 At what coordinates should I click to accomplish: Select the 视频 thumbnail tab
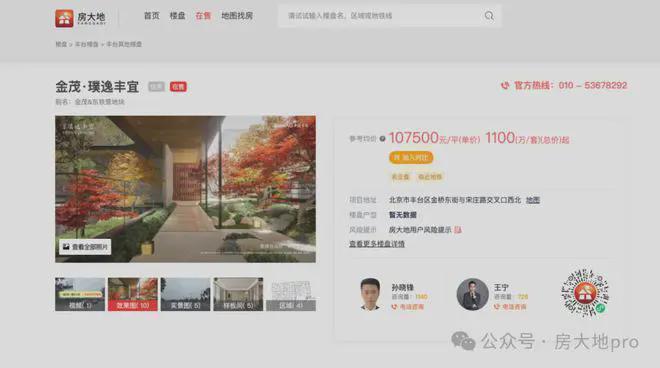tap(80, 294)
